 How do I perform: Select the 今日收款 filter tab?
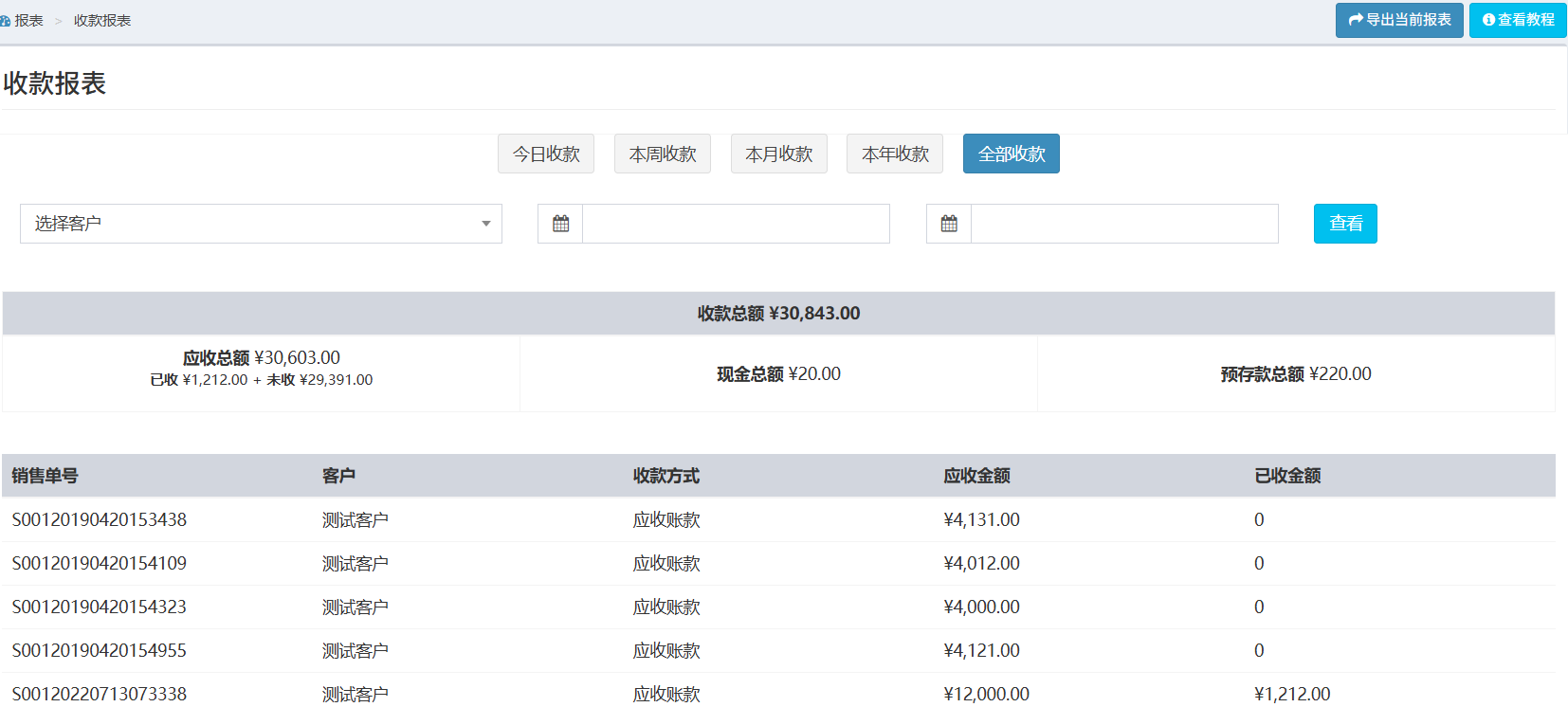click(x=546, y=154)
